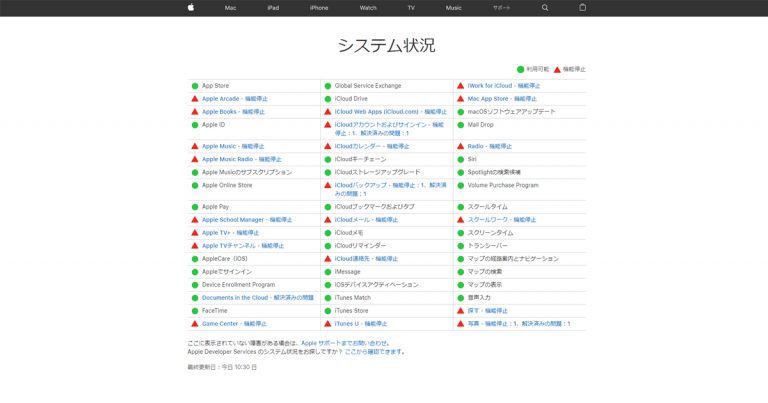Open the Mac menu item
This screenshot has width=768, height=403.
(230, 7)
